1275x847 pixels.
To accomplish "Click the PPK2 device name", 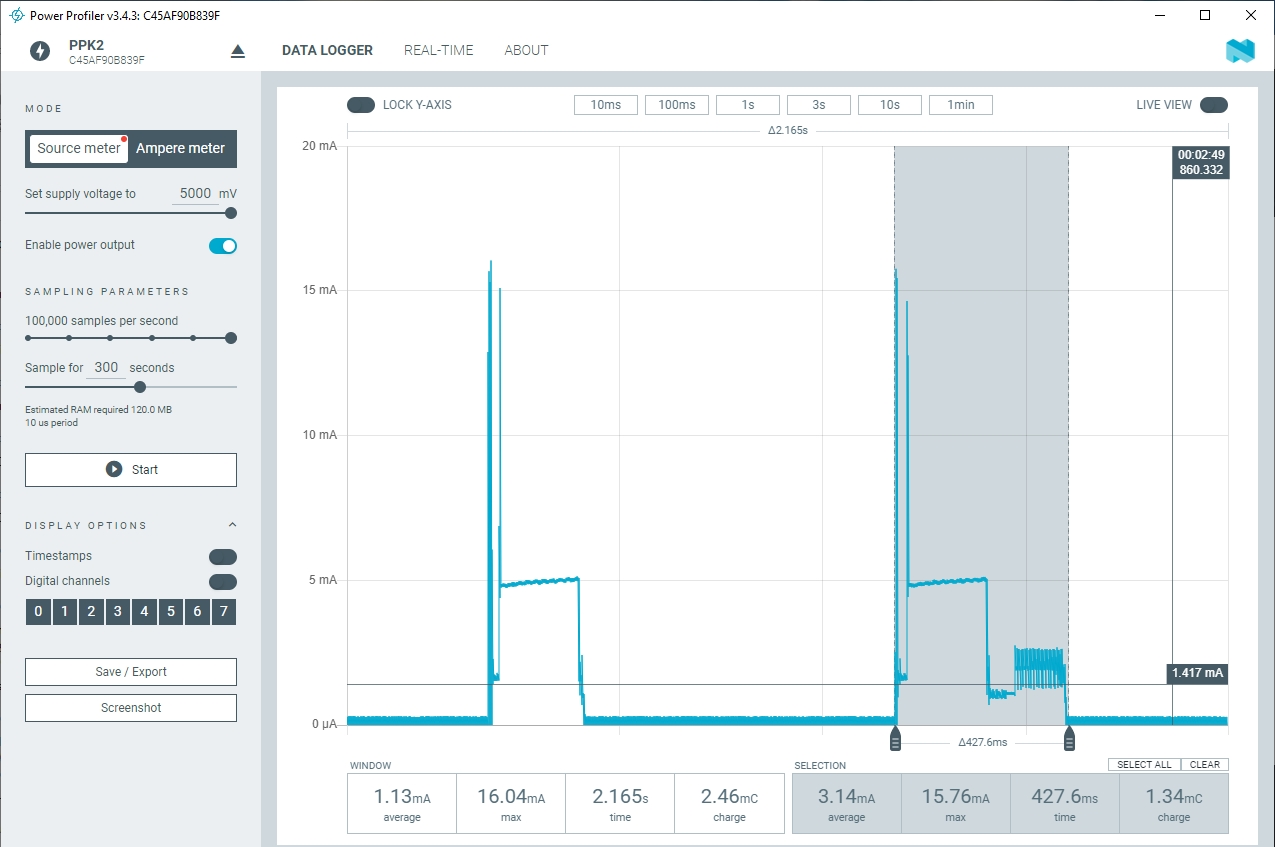I will [x=86, y=45].
